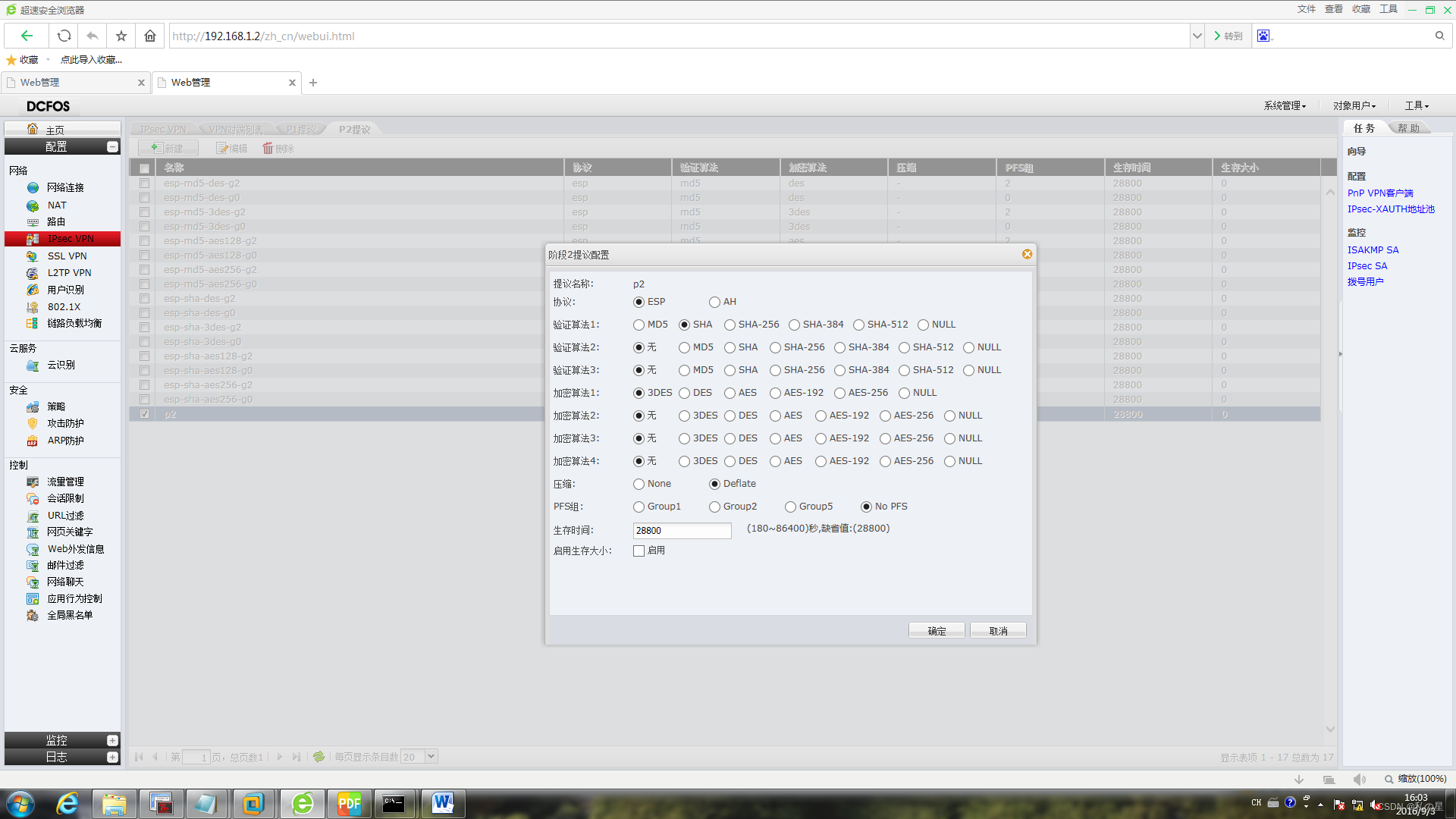This screenshot has height=819, width=1456.
Task: Click inside the 生存时间 input field
Action: click(x=681, y=530)
